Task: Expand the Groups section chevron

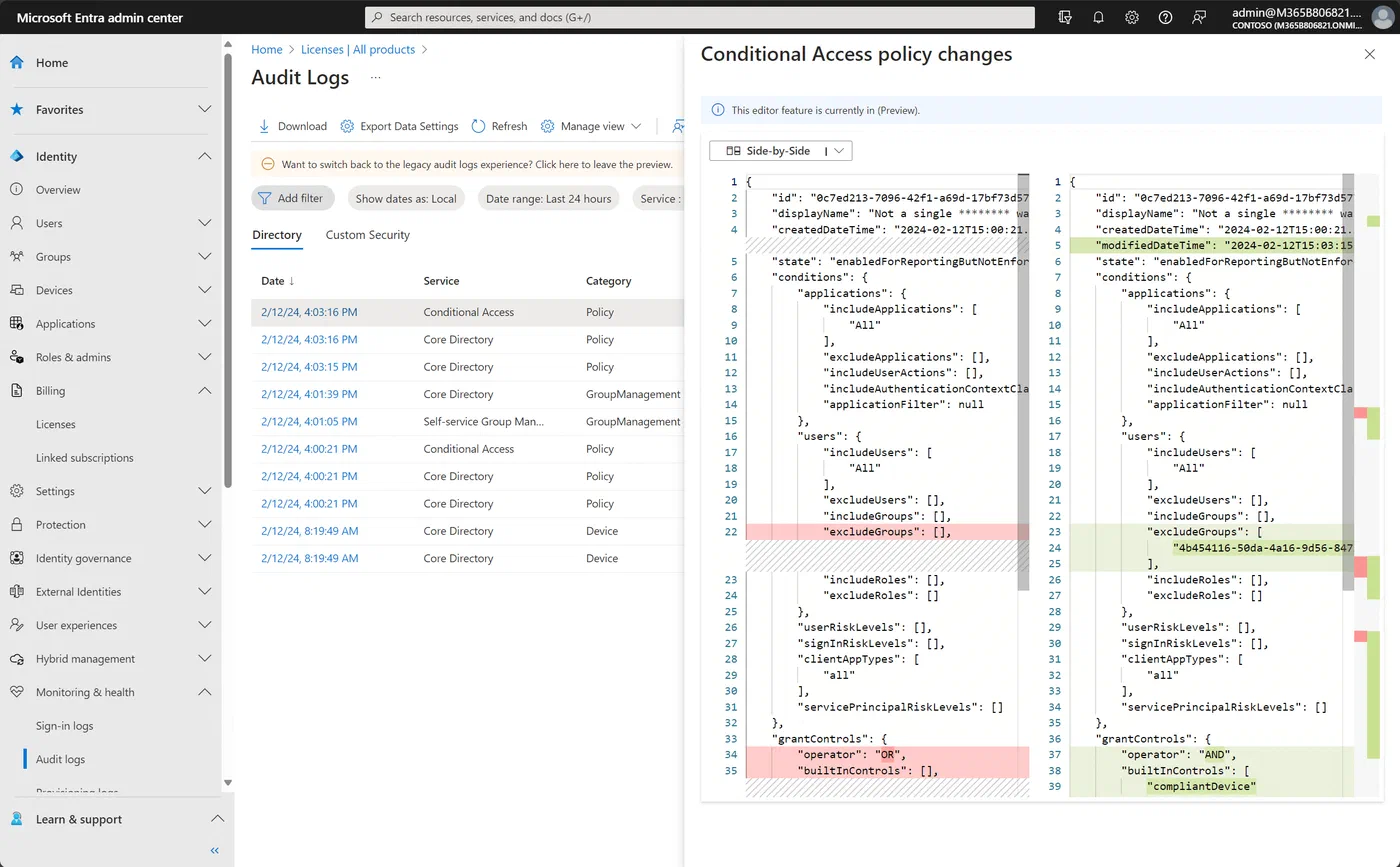Action: (x=205, y=257)
